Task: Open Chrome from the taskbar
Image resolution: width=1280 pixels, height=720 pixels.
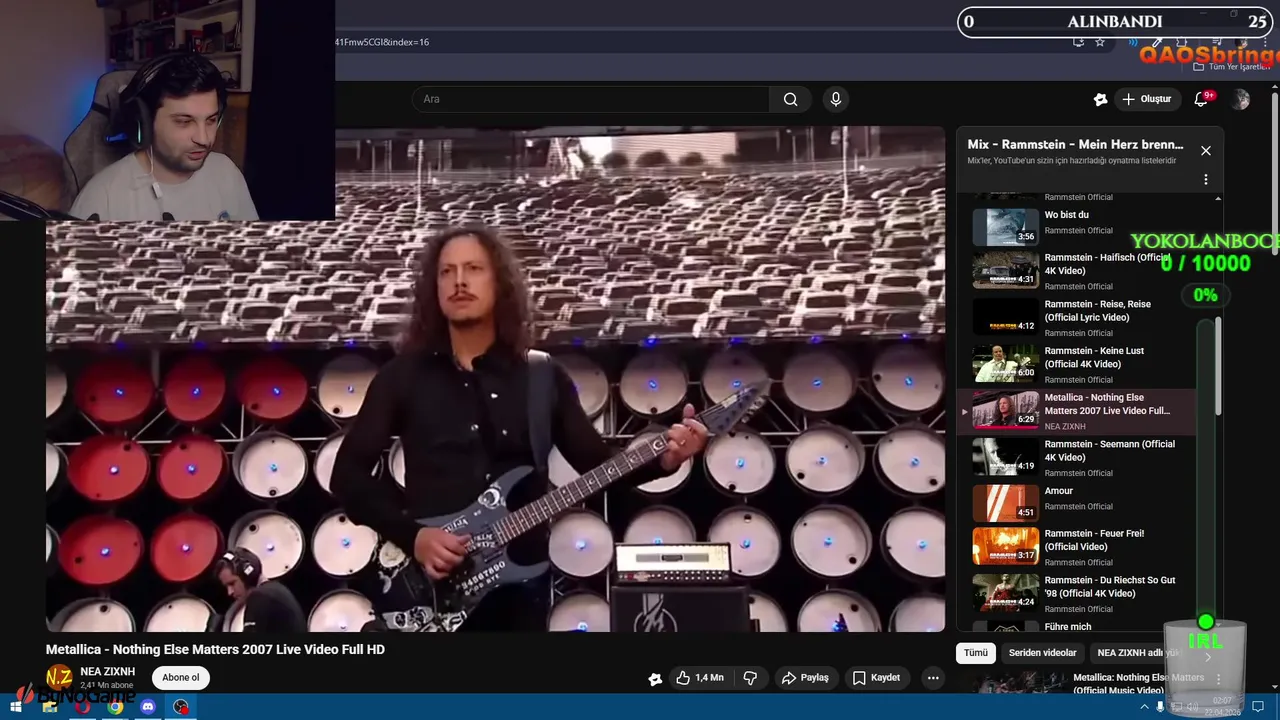Action: pyautogui.click(x=115, y=707)
